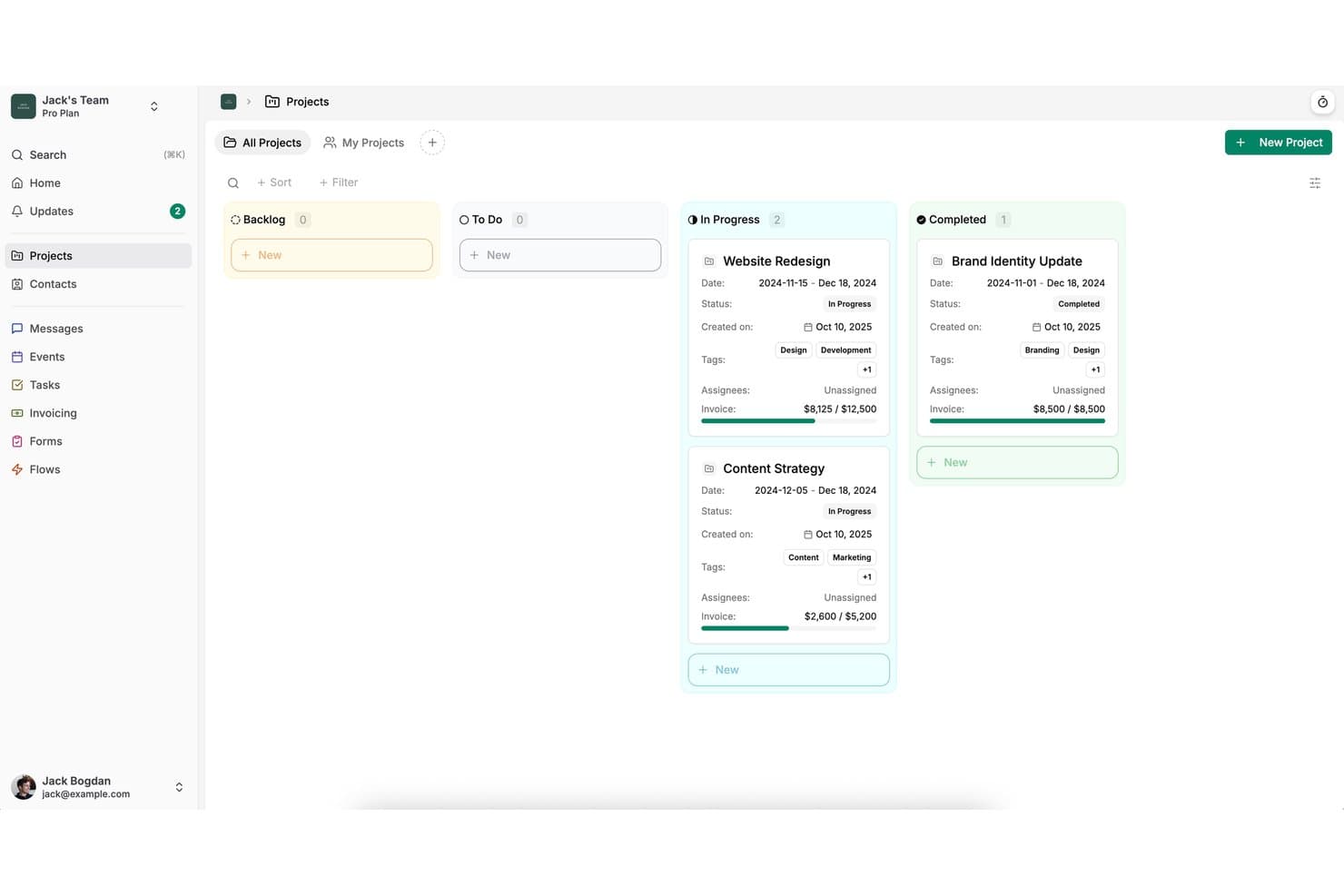Click the To Do empty-circle icon
Viewport: 1344px width, 896px height.
click(464, 220)
